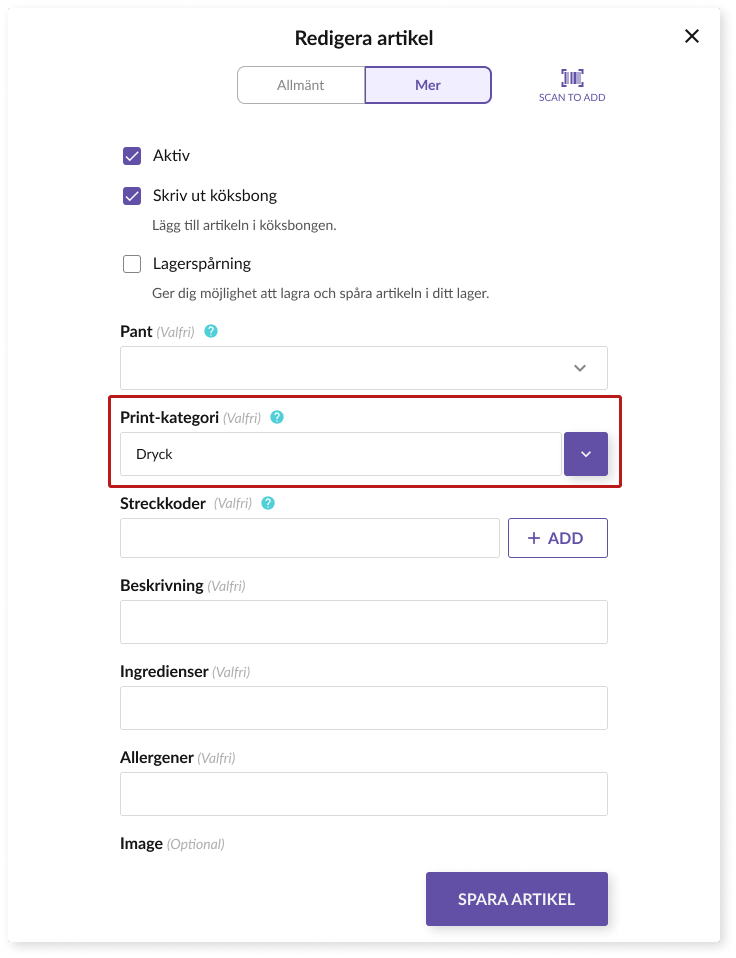Close the Redigera artikel dialog

click(691, 37)
